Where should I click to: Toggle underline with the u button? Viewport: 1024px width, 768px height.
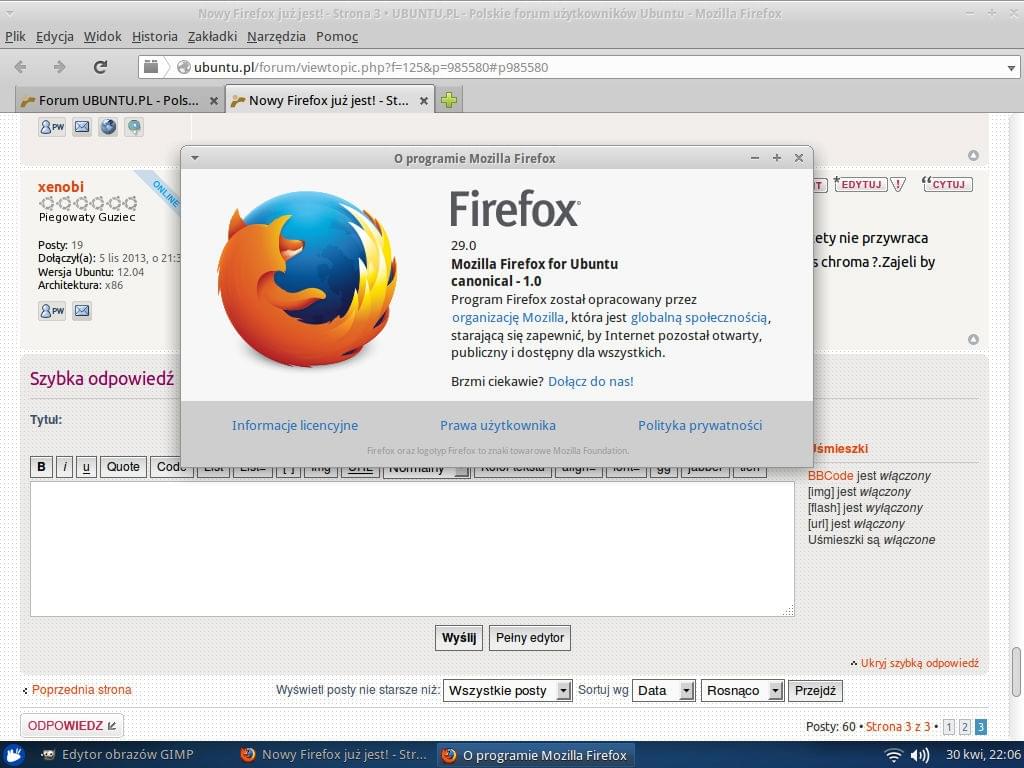point(86,467)
